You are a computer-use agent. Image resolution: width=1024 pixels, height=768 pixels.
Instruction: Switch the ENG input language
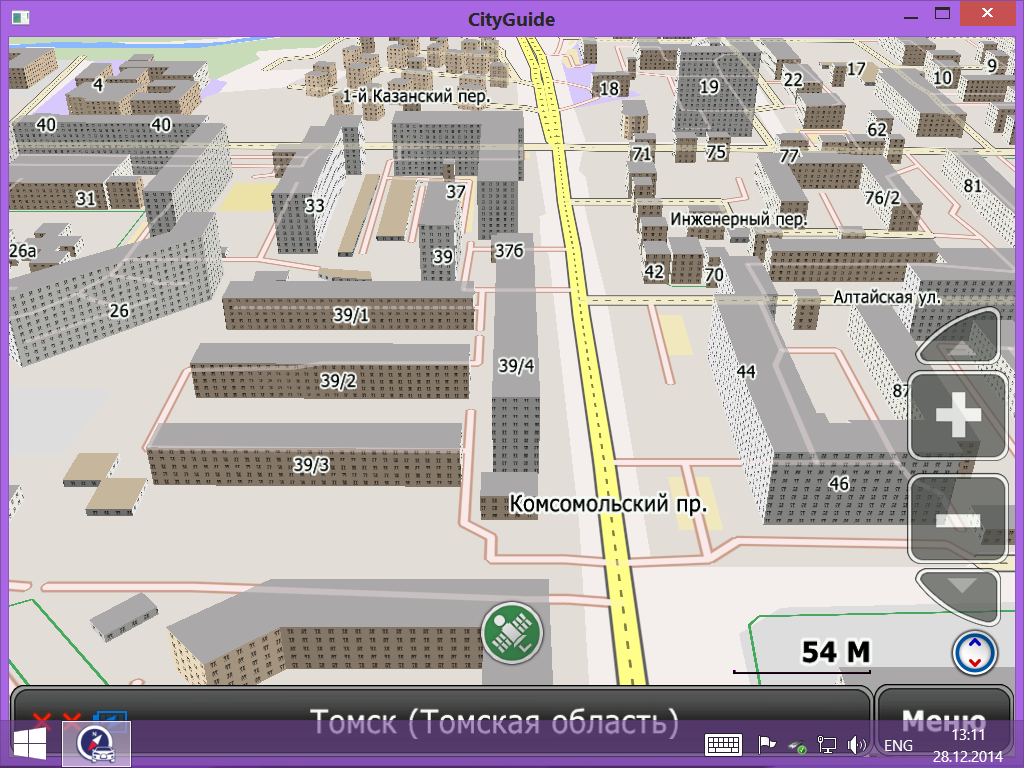(x=897, y=746)
